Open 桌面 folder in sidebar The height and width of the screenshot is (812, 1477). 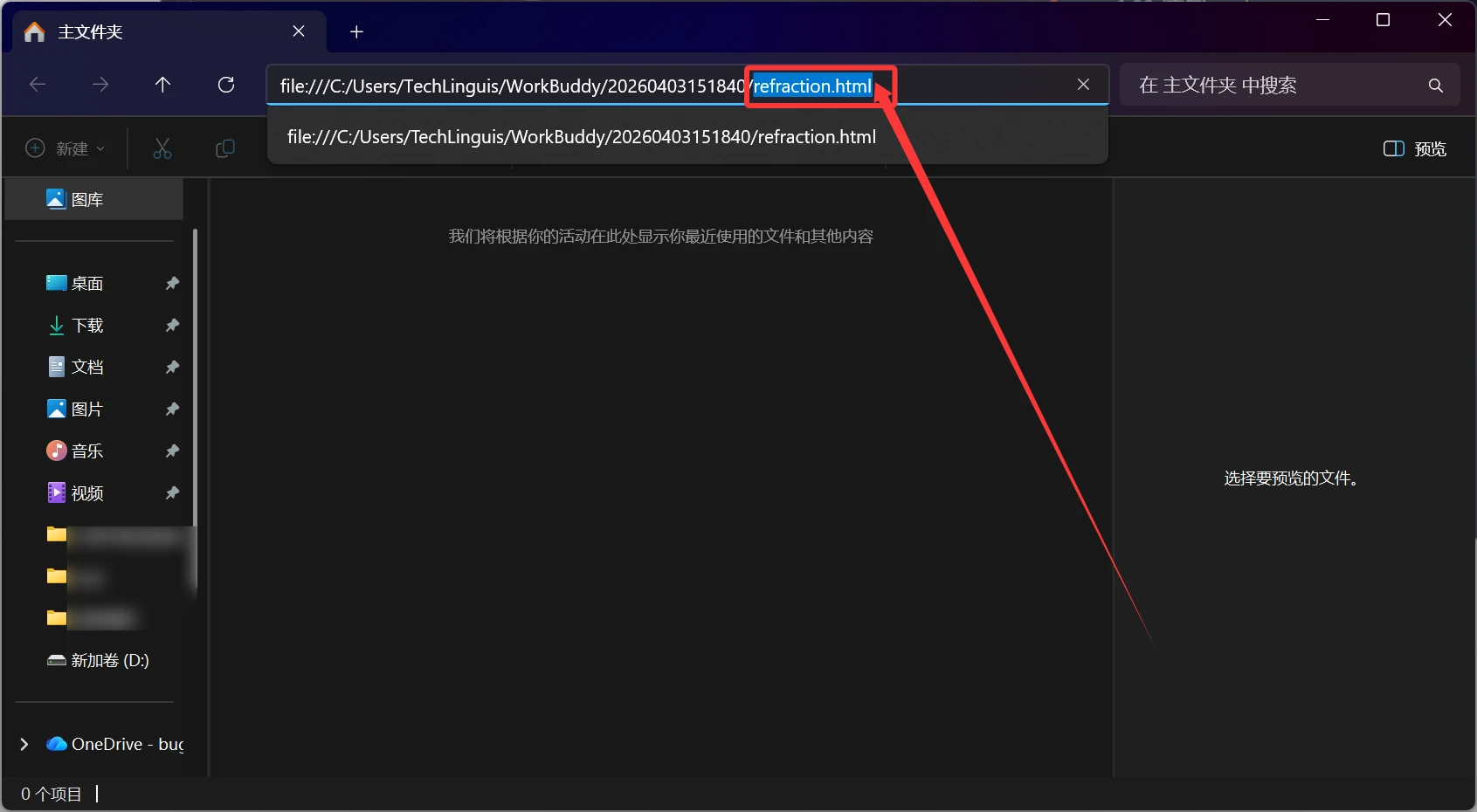pyautogui.click(x=86, y=284)
